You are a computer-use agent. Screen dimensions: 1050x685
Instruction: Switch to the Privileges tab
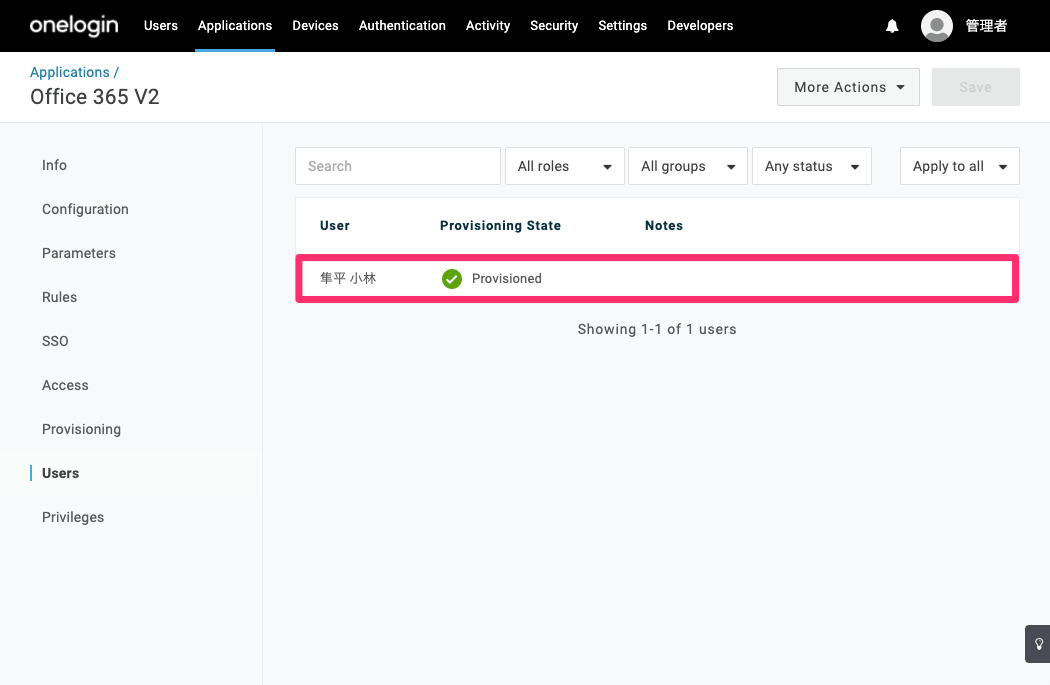click(73, 518)
